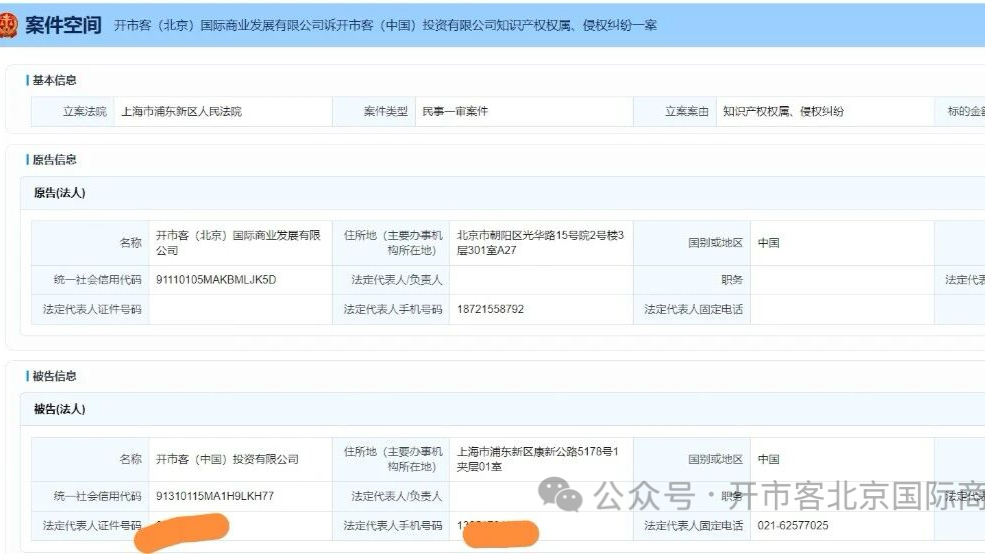Collapse the 原告信息 section header
985x554 pixels.
pyautogui.click(x=54, y=160)
